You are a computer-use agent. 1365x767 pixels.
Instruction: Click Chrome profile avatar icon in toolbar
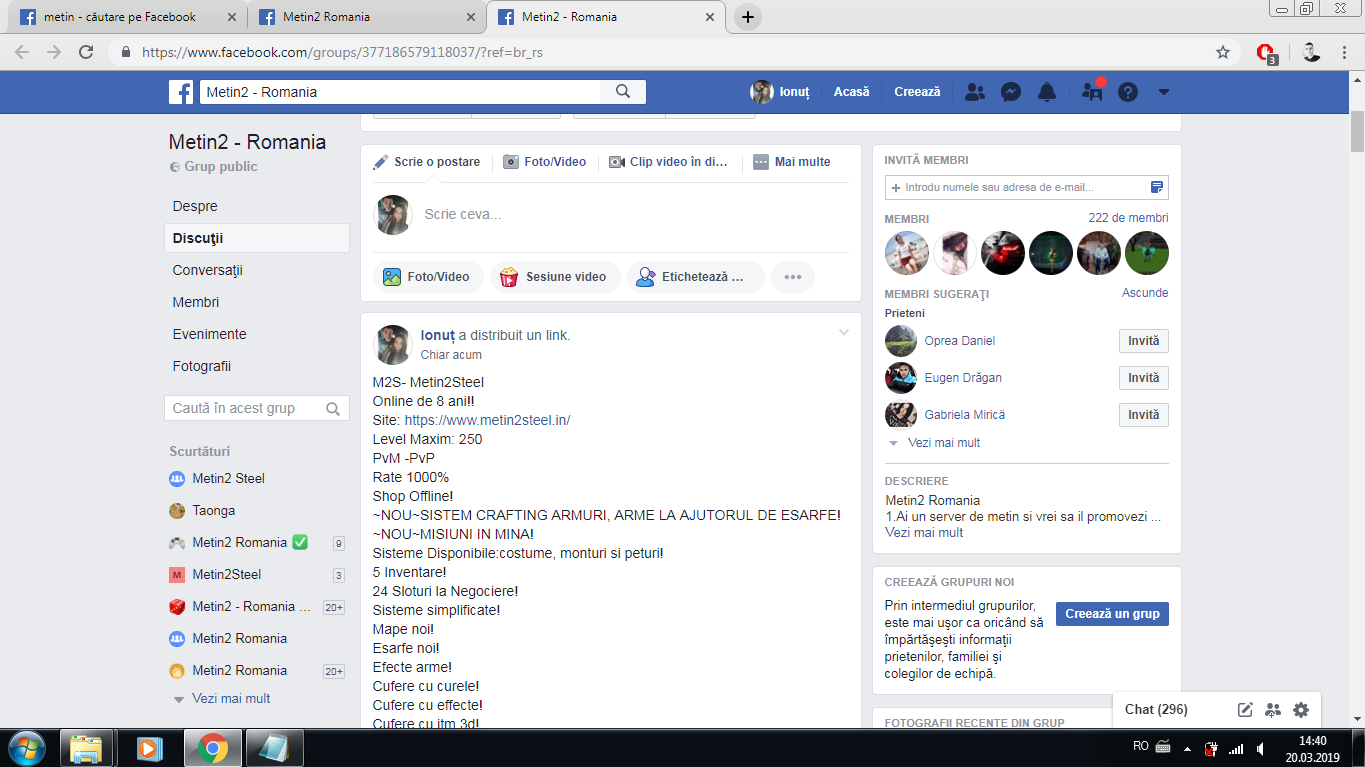pyautogui.click(x=1310, y=52)
